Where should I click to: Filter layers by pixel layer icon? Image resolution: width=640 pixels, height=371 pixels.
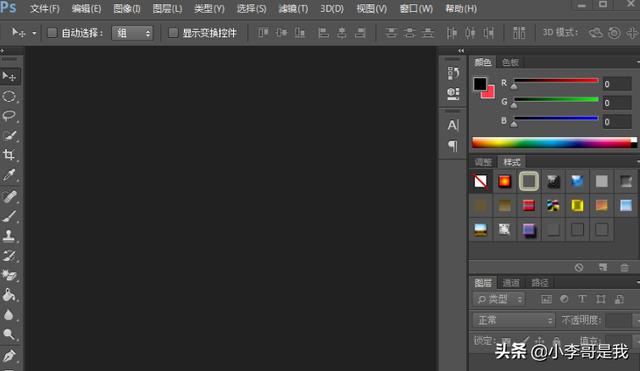[x=546, y=299]
